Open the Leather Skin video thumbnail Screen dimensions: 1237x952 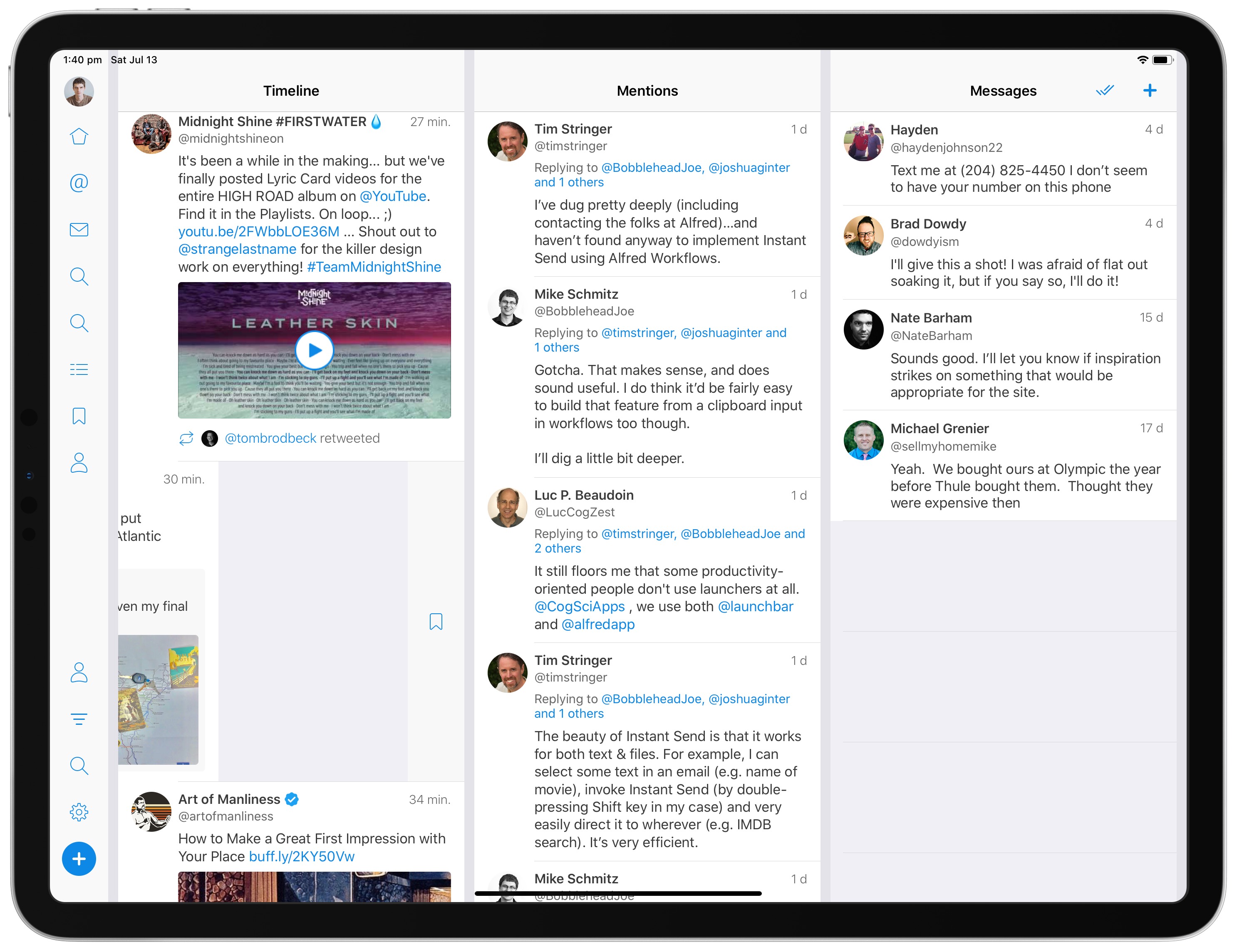pos(315,350)
